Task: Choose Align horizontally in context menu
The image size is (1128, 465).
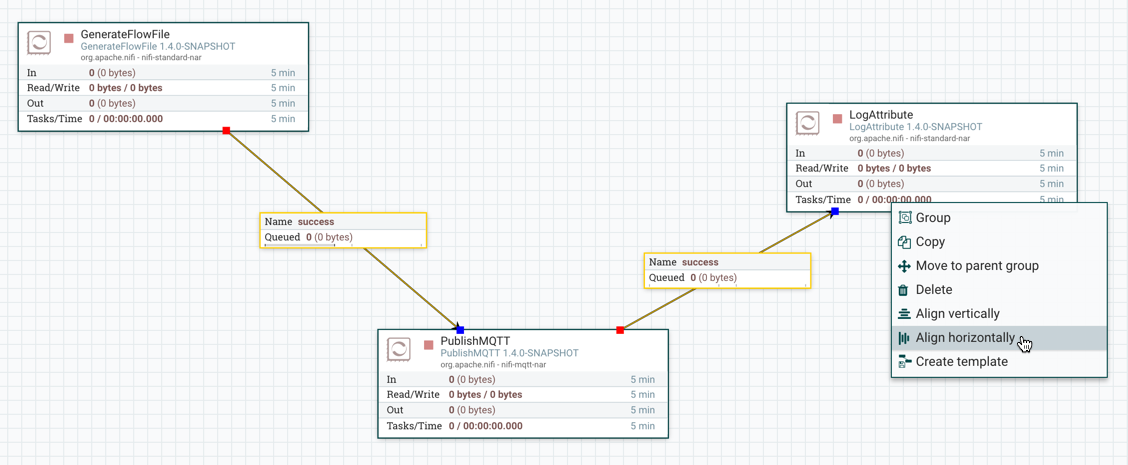Action: 964,338
